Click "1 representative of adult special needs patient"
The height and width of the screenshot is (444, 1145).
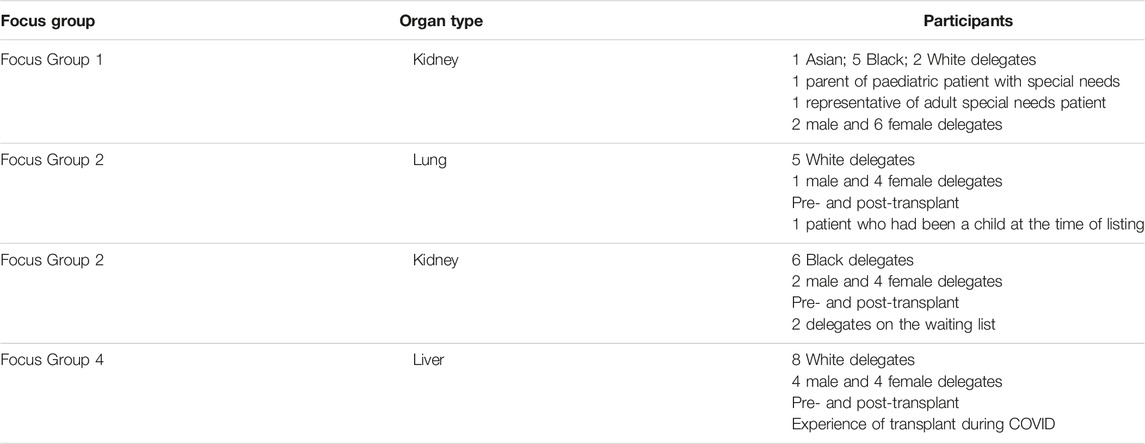point(949,103)
